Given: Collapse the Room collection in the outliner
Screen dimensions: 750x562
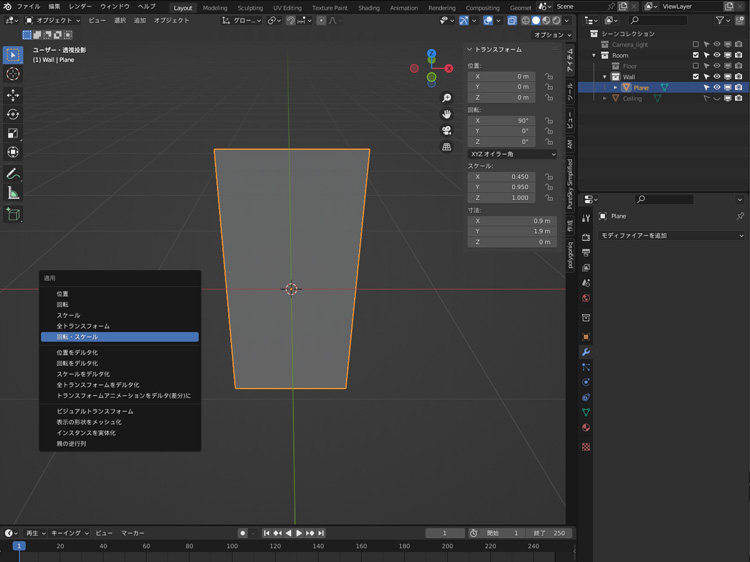Looking at the screenshot, I should pos(594,55).
